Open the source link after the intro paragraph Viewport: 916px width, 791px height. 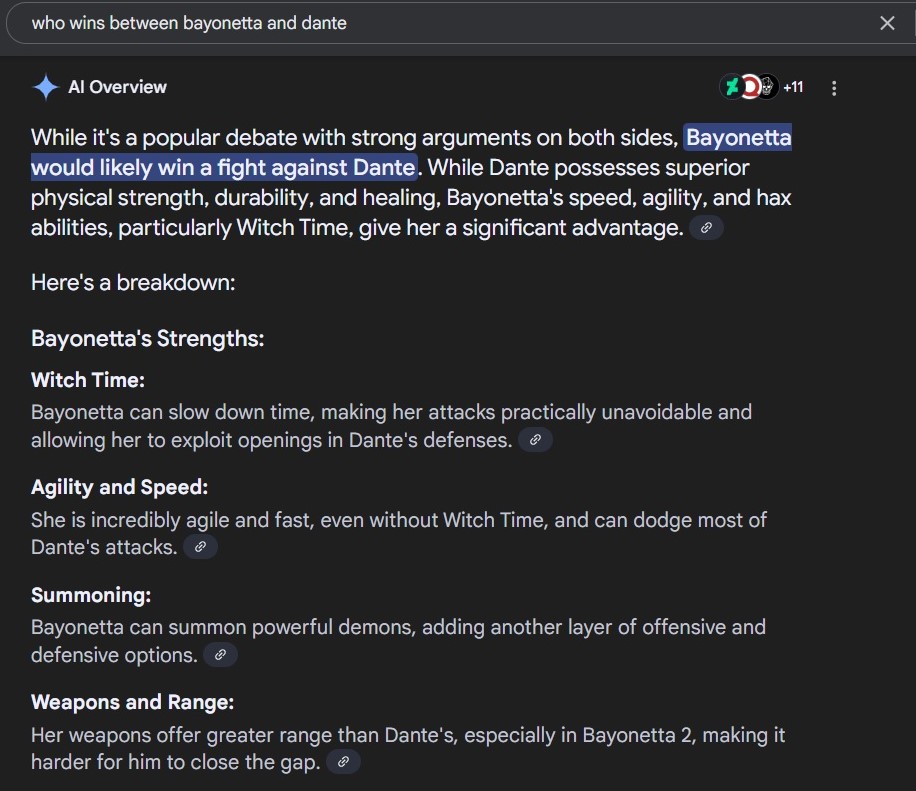pyautogui.click(x=706, y=227)
